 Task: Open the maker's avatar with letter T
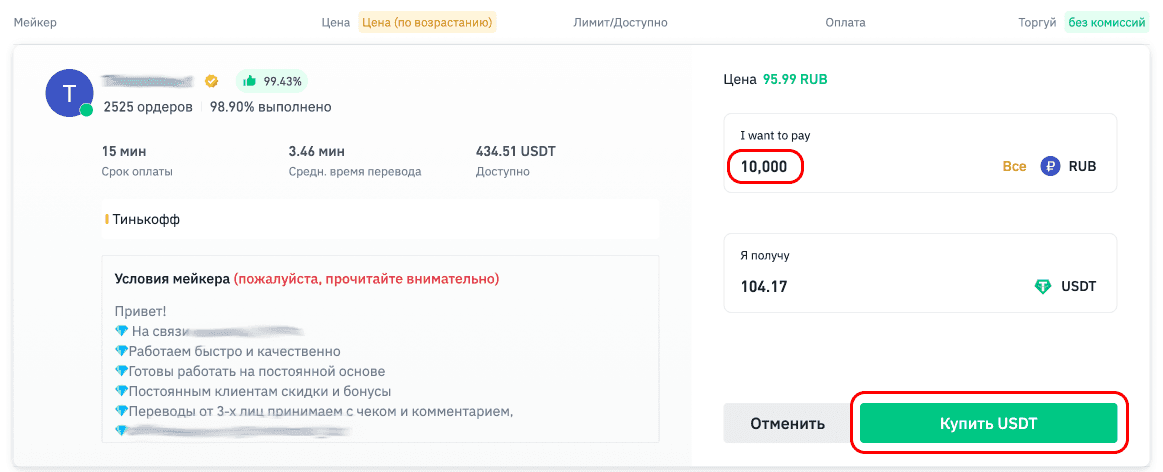pos(69,93)
